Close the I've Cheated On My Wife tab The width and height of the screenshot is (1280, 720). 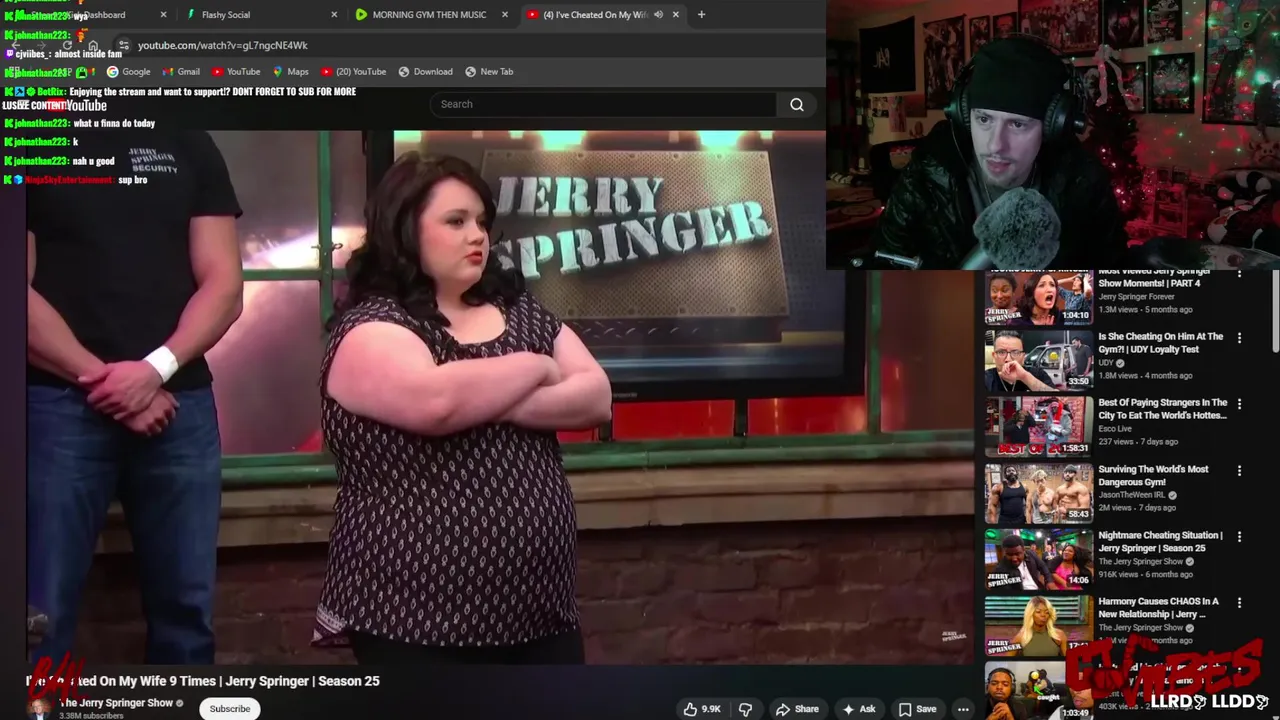pos(676,15)
